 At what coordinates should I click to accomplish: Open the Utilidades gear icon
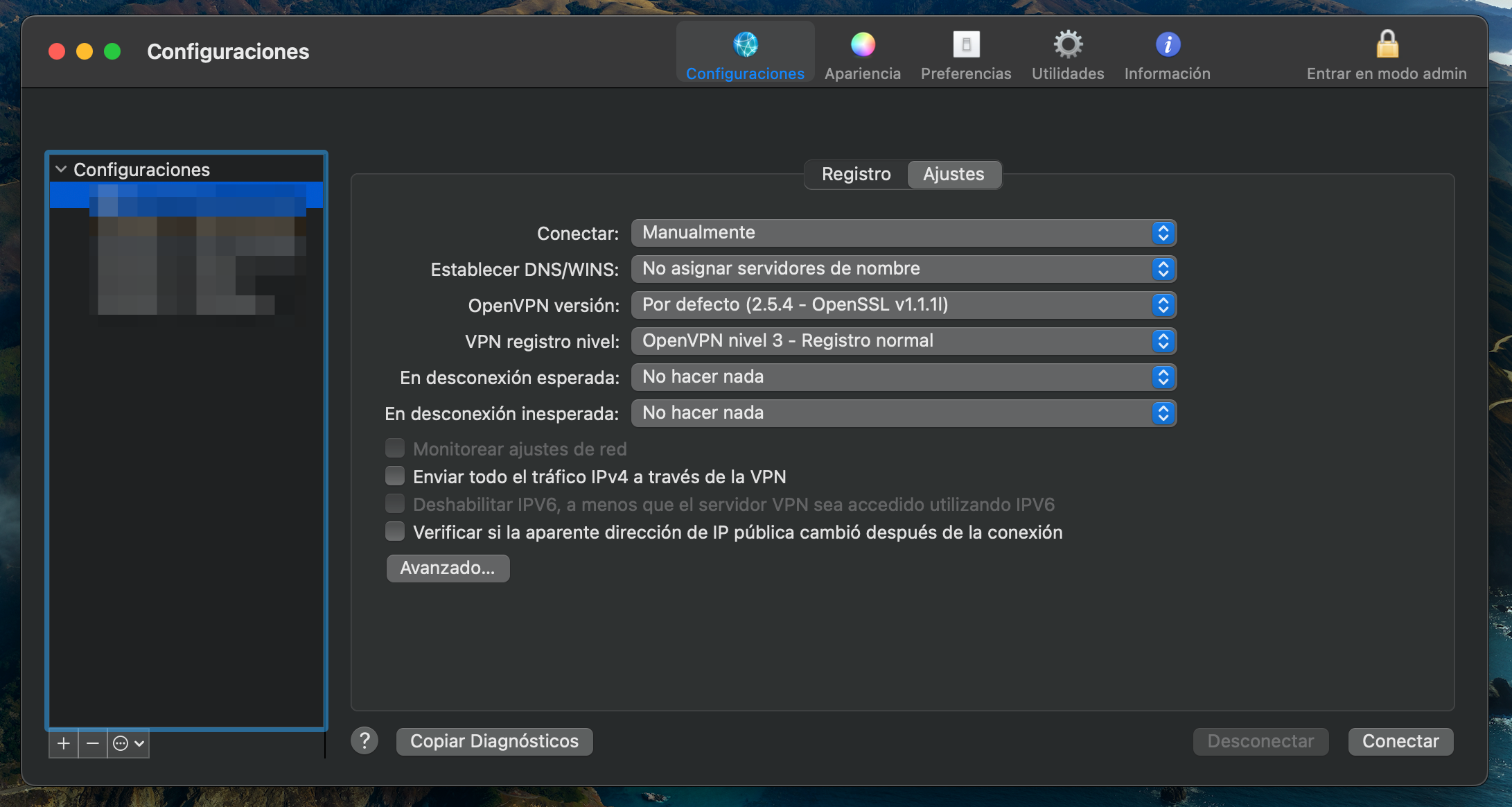(1068, 45)
